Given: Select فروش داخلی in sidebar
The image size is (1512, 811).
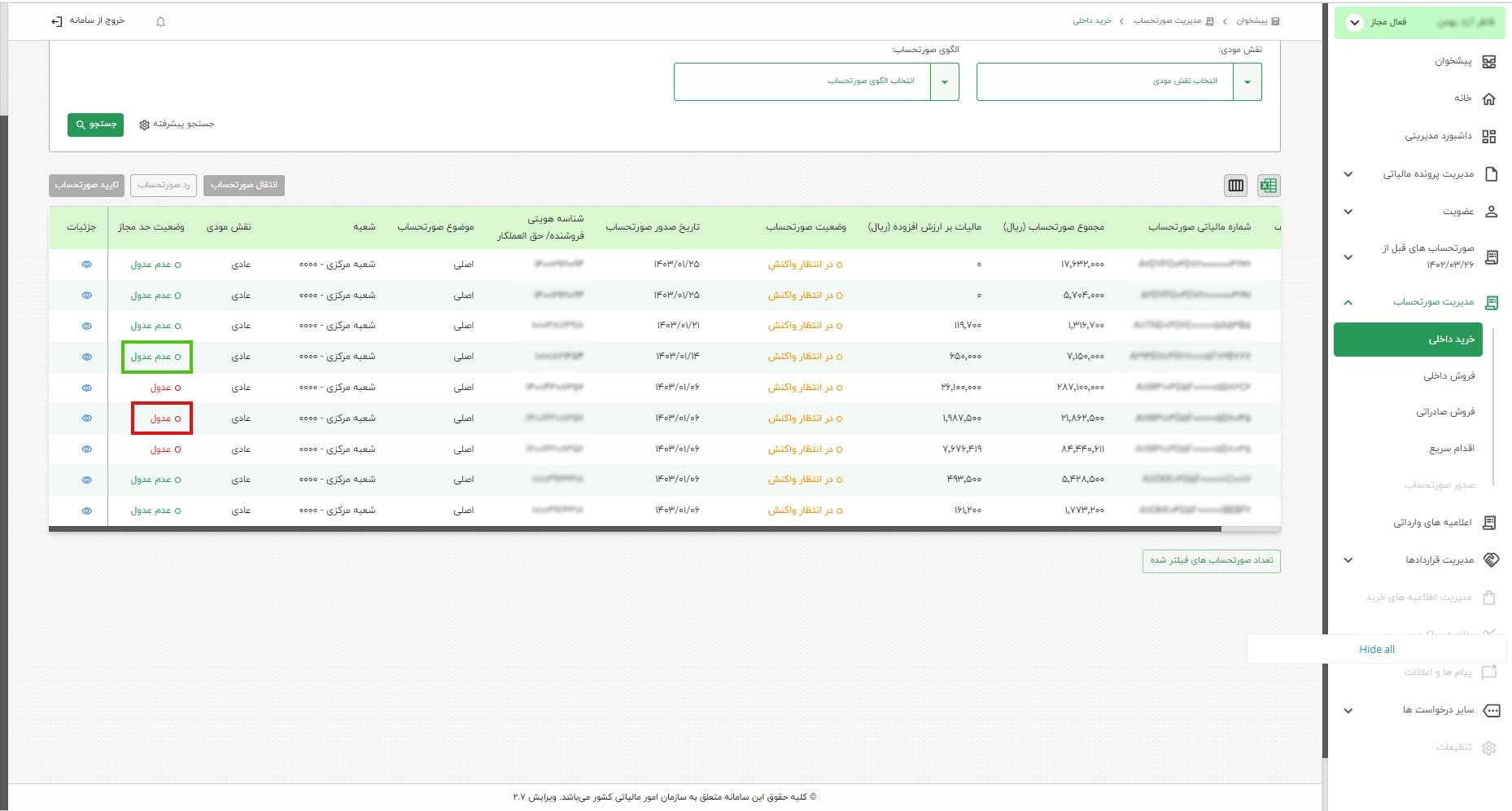Looking at the screenshot, I should tap(1449, 376).
